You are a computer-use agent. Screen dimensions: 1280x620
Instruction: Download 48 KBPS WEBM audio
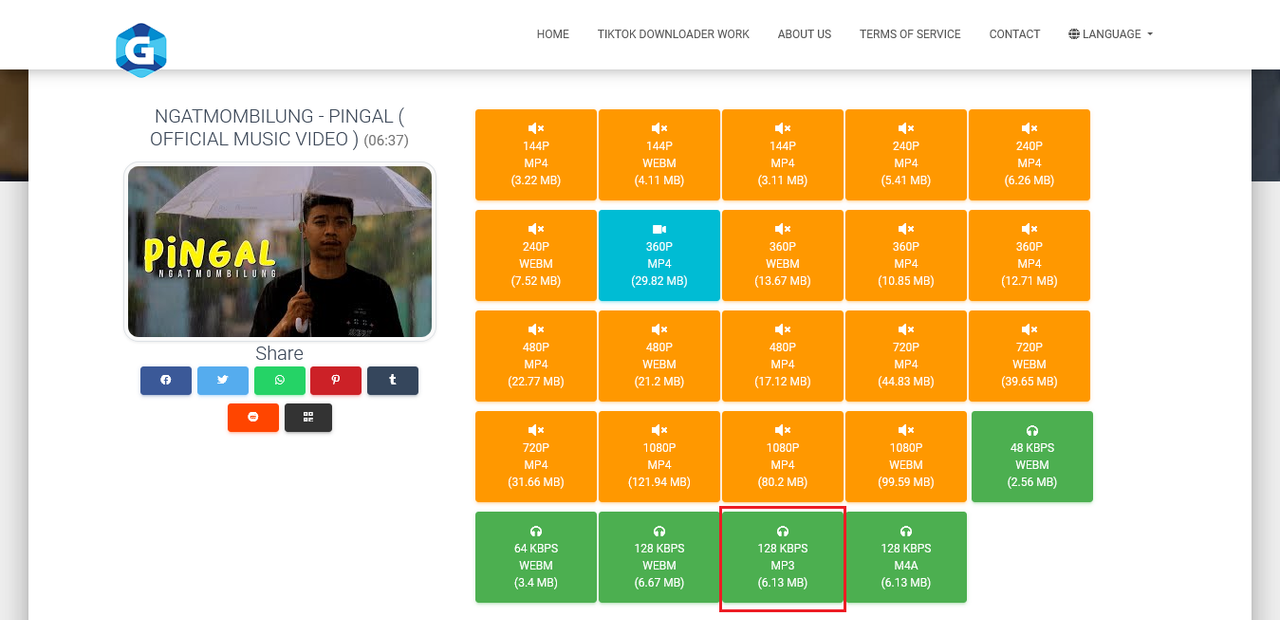click(x=1032, y=456)
